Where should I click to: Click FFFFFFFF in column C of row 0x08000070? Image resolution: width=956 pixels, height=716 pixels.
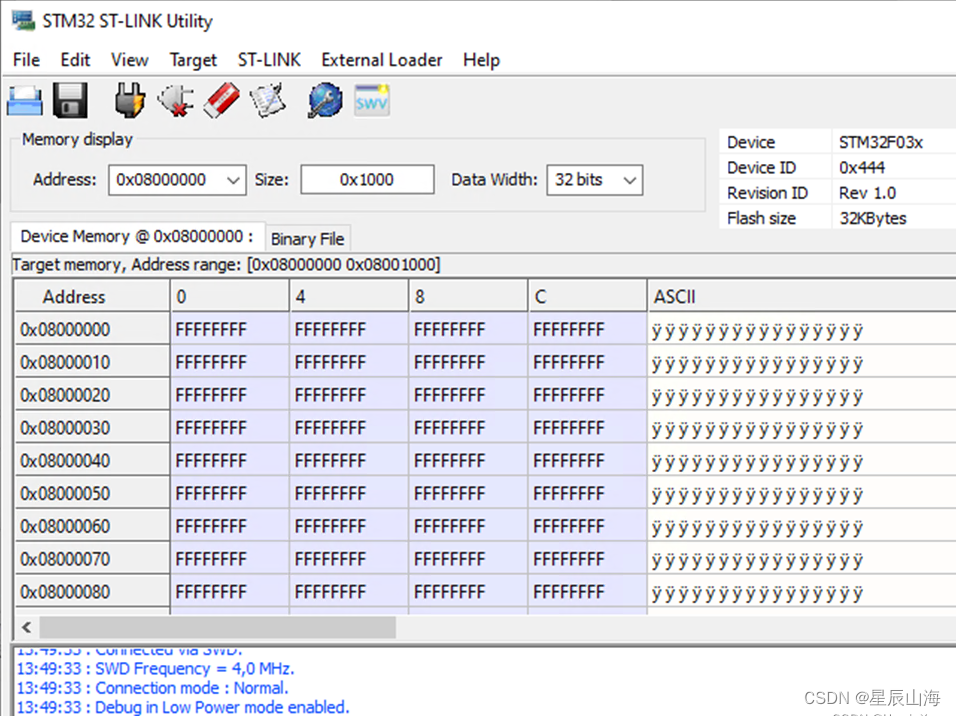coord(587,559)
